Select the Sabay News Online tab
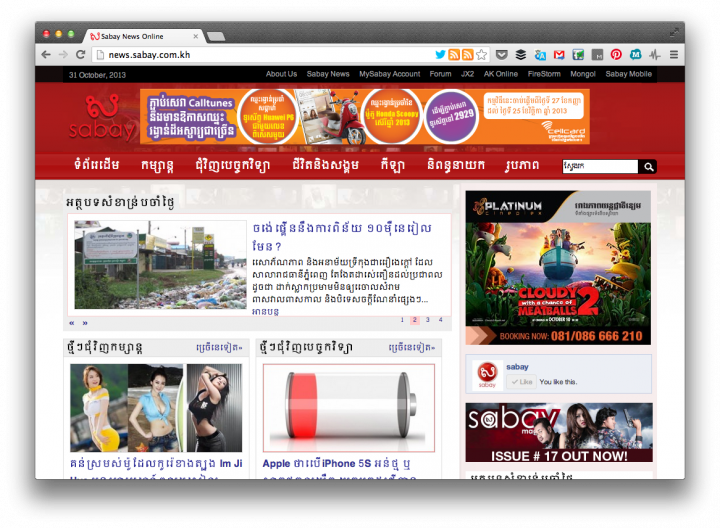This screenshot has width=720, height=528. (x=145, y=36)
